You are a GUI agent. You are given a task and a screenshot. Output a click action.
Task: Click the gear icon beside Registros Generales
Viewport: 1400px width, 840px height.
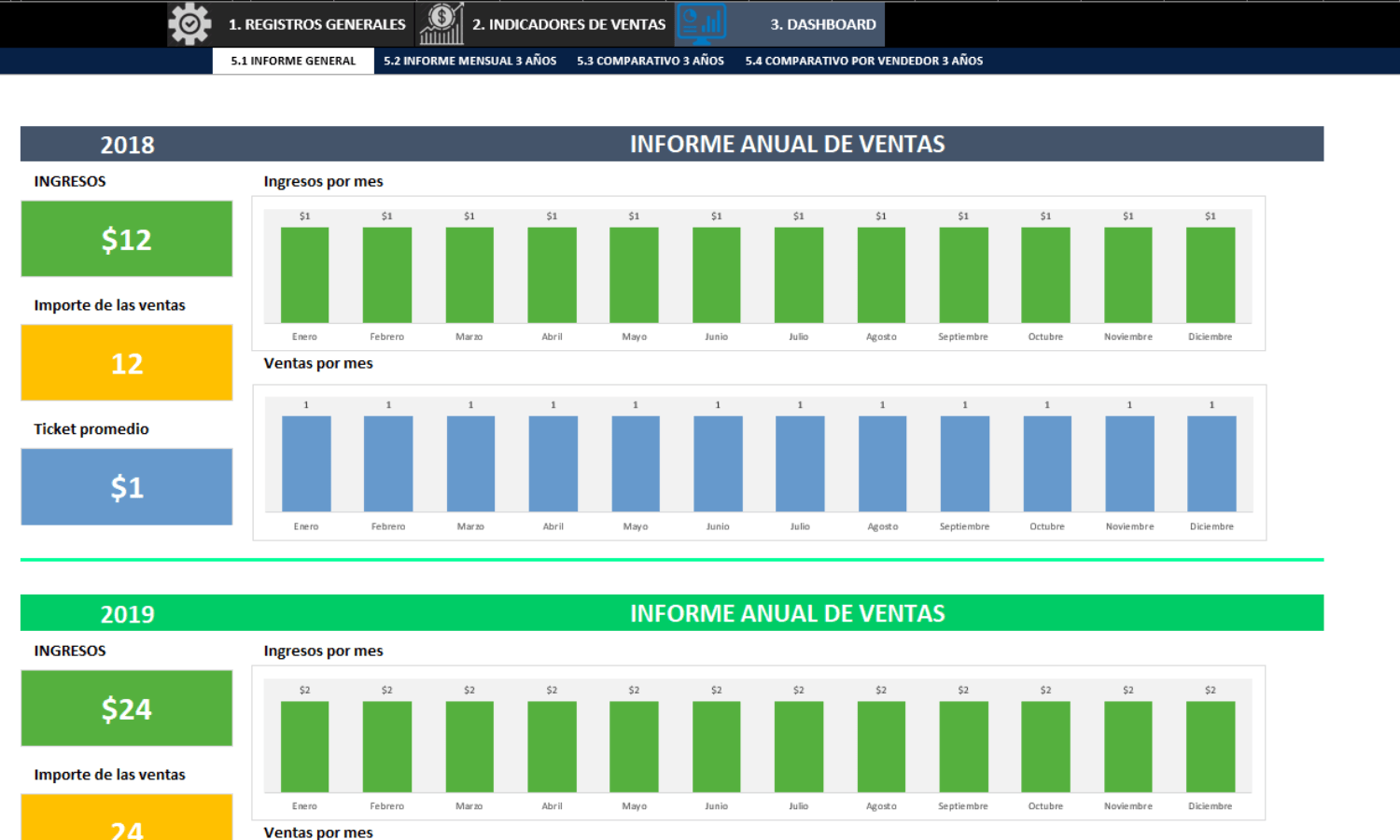click(190, 24)
